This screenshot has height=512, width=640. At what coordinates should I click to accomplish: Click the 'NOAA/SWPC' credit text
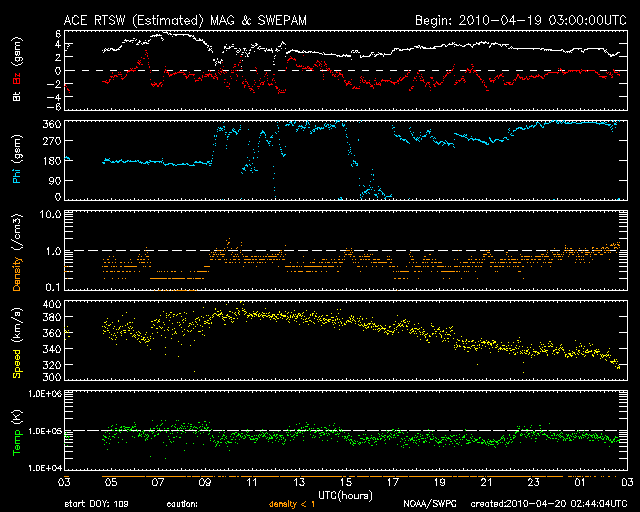tap(430, 504)
